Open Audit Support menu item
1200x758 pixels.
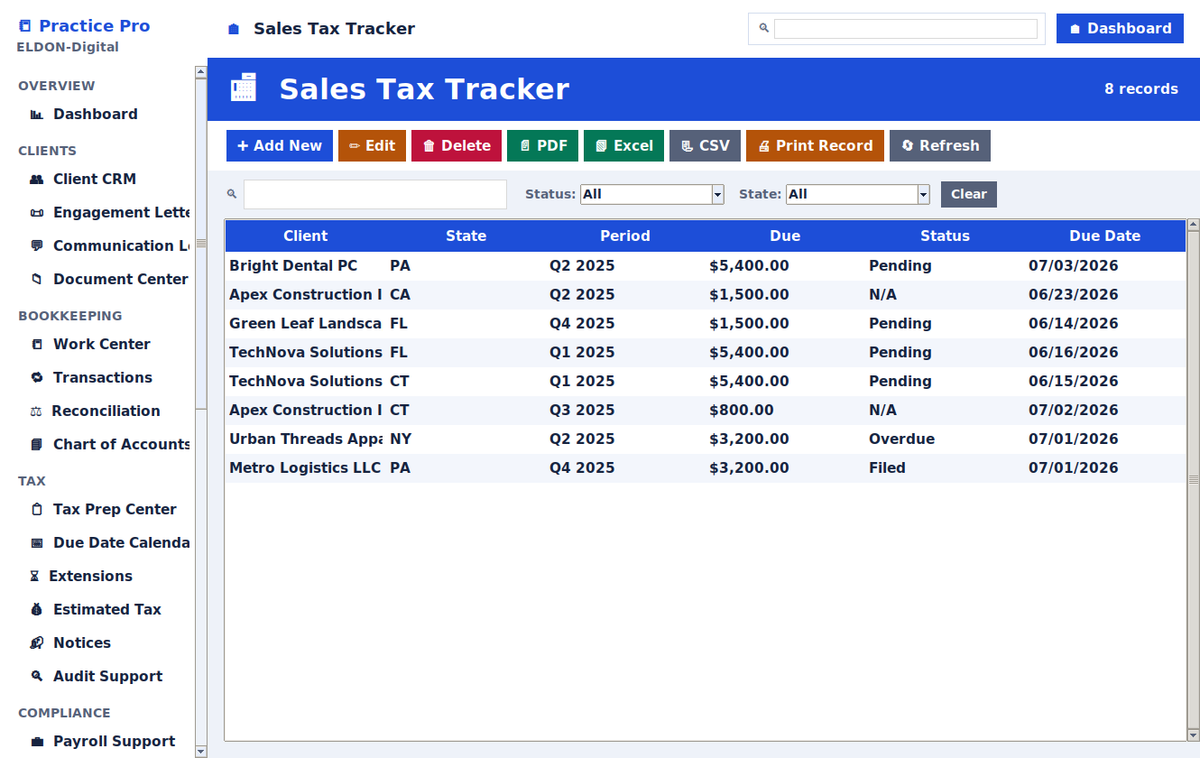coord(107,676)
